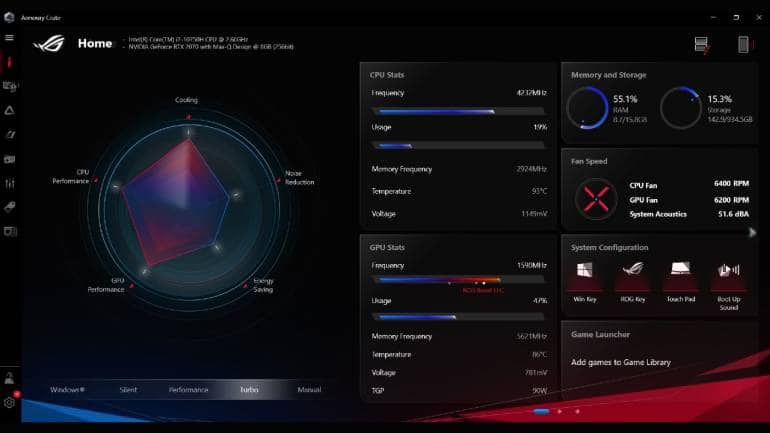770x433 pixels.
Task: Switch to the Turbo operating mode
Action: coord(249,390)
